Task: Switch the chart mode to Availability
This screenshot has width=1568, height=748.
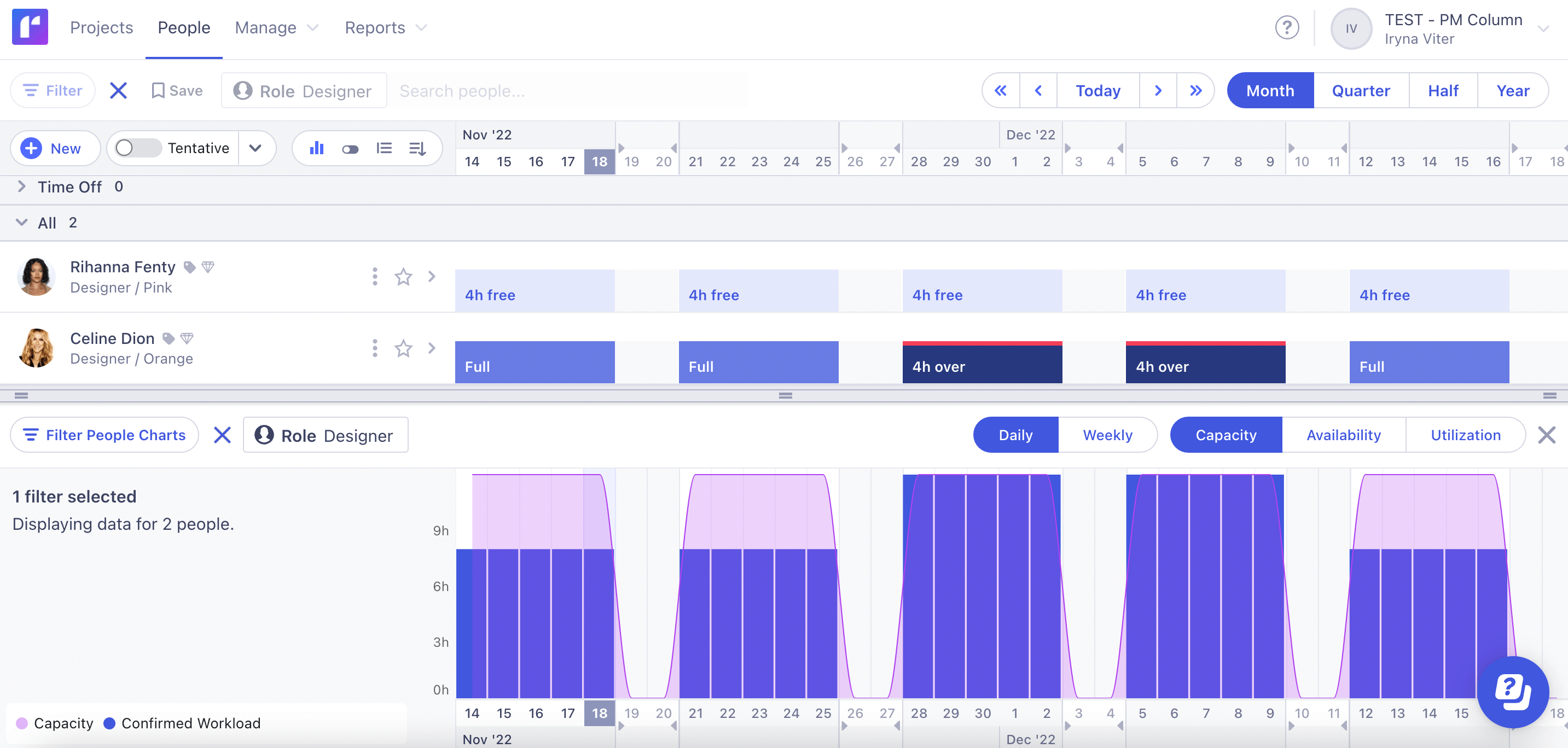Action: 1343,435
